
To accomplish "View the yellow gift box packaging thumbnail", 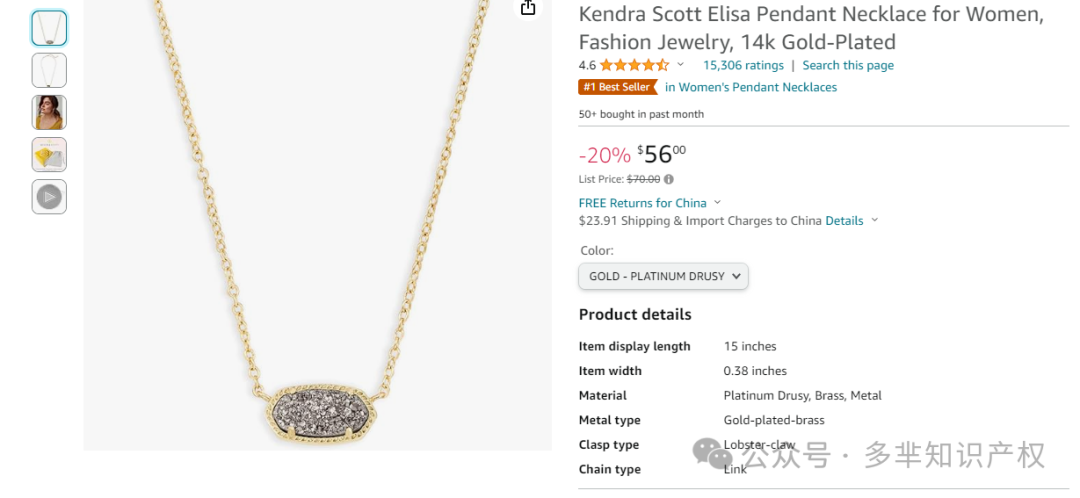I will click(49, 155).
